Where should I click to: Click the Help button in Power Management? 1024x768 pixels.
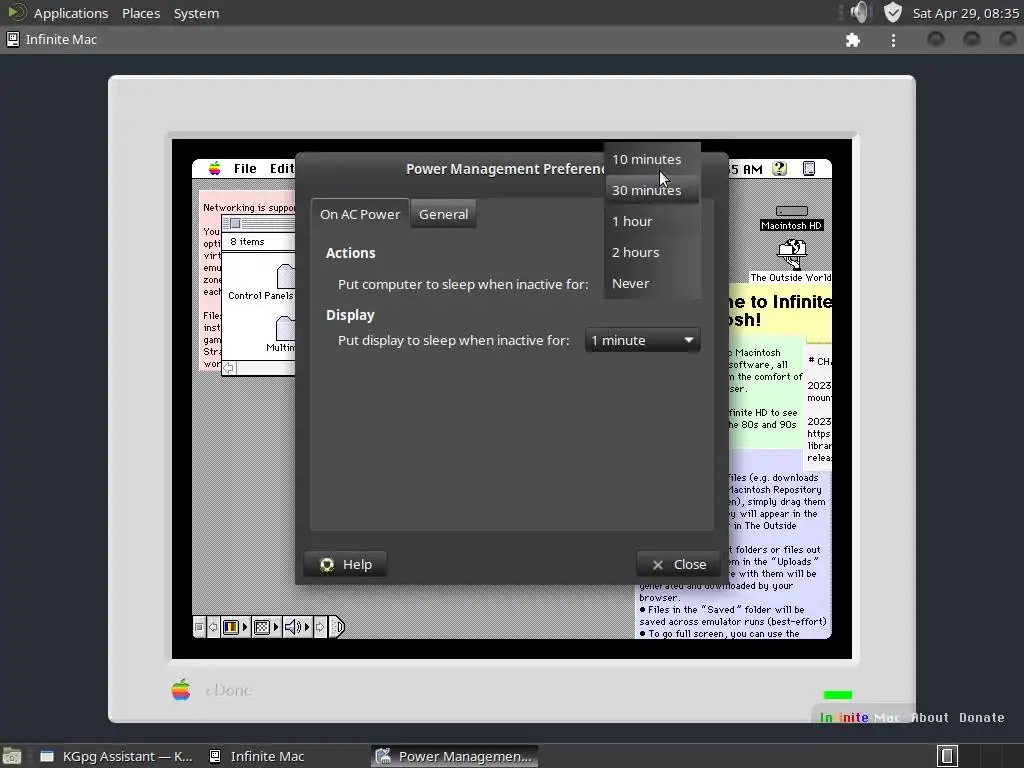345,564
